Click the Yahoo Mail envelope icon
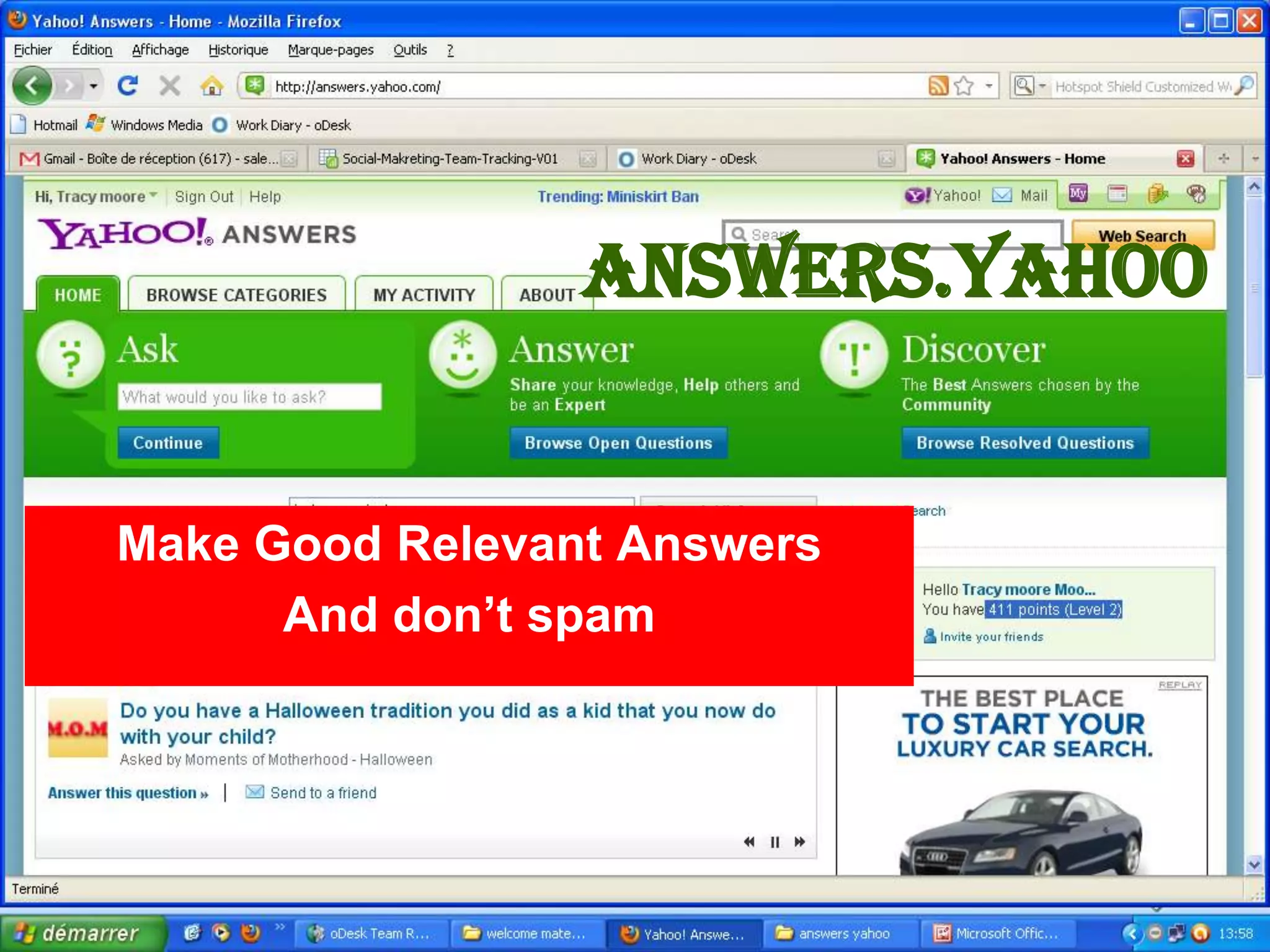This screenshot has width=1270, height=952. click(1001, 195)
